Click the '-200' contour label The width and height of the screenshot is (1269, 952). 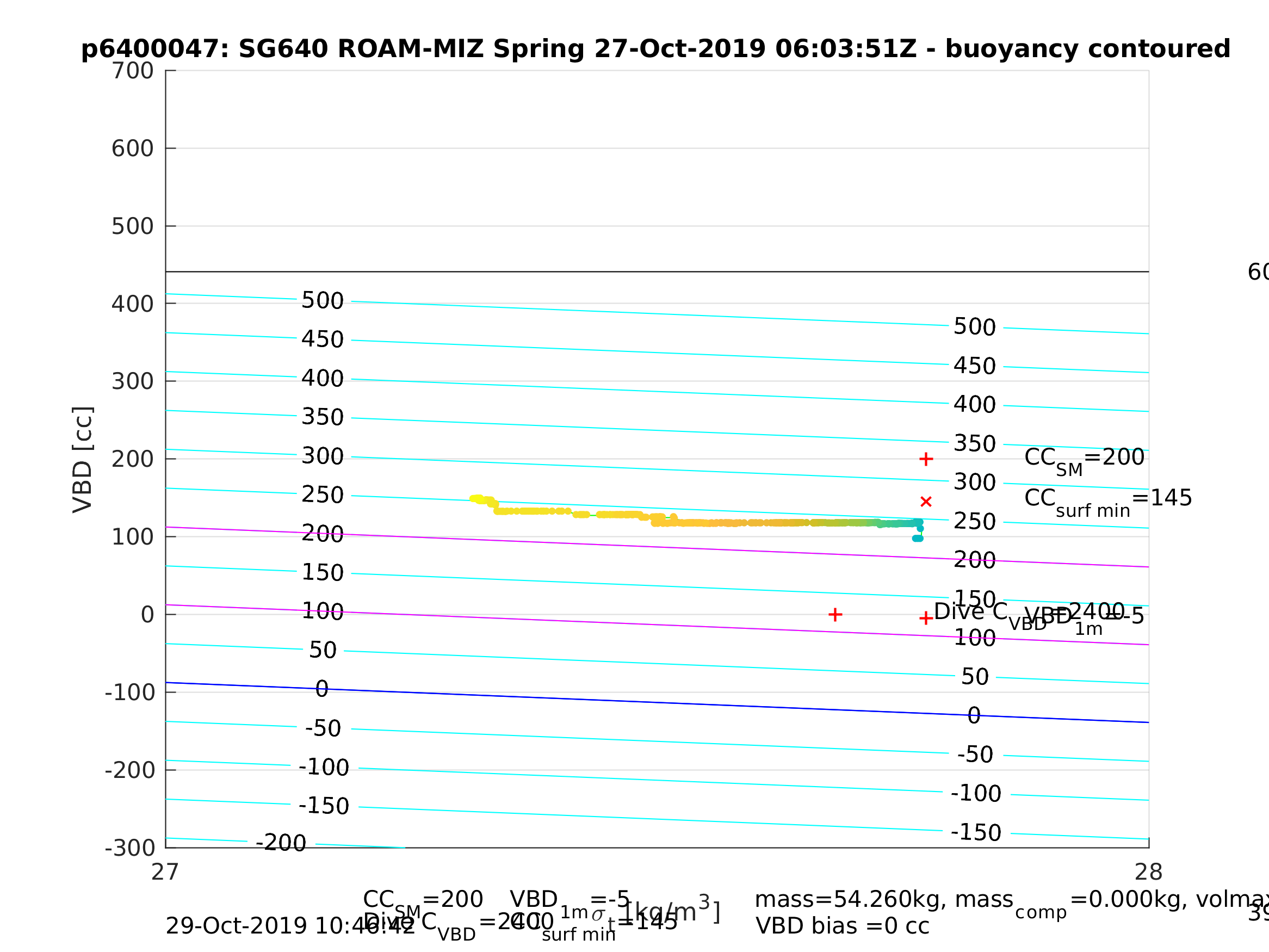pyautogui.click(x=281, y=843)
